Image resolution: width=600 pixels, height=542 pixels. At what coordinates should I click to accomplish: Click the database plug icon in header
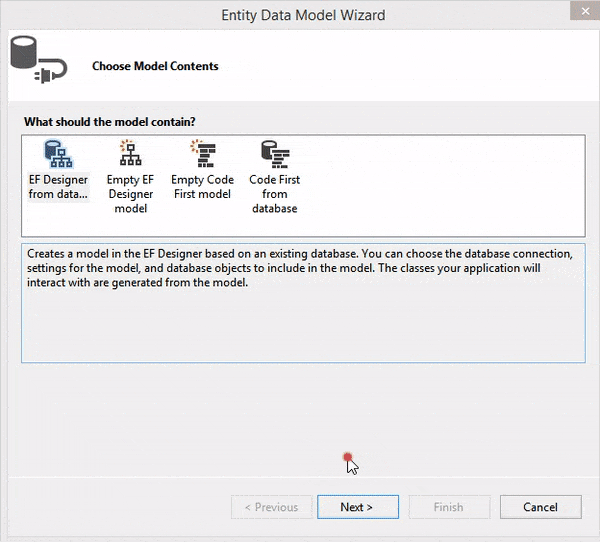point(38,60)
